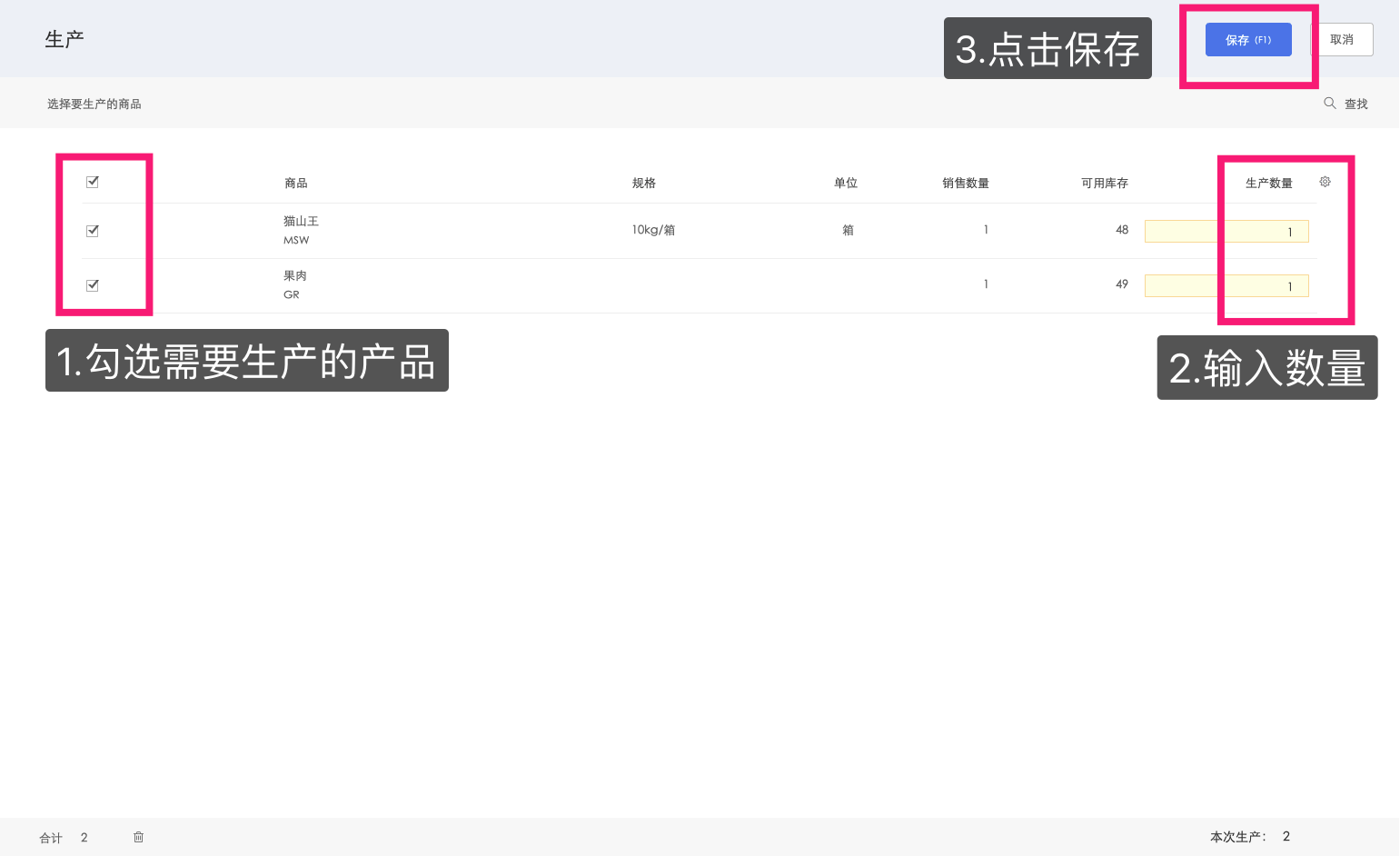This screenshot has width=1400, height=856.
Task: Click the search magnifier icon
Action: click(1329, 103)
